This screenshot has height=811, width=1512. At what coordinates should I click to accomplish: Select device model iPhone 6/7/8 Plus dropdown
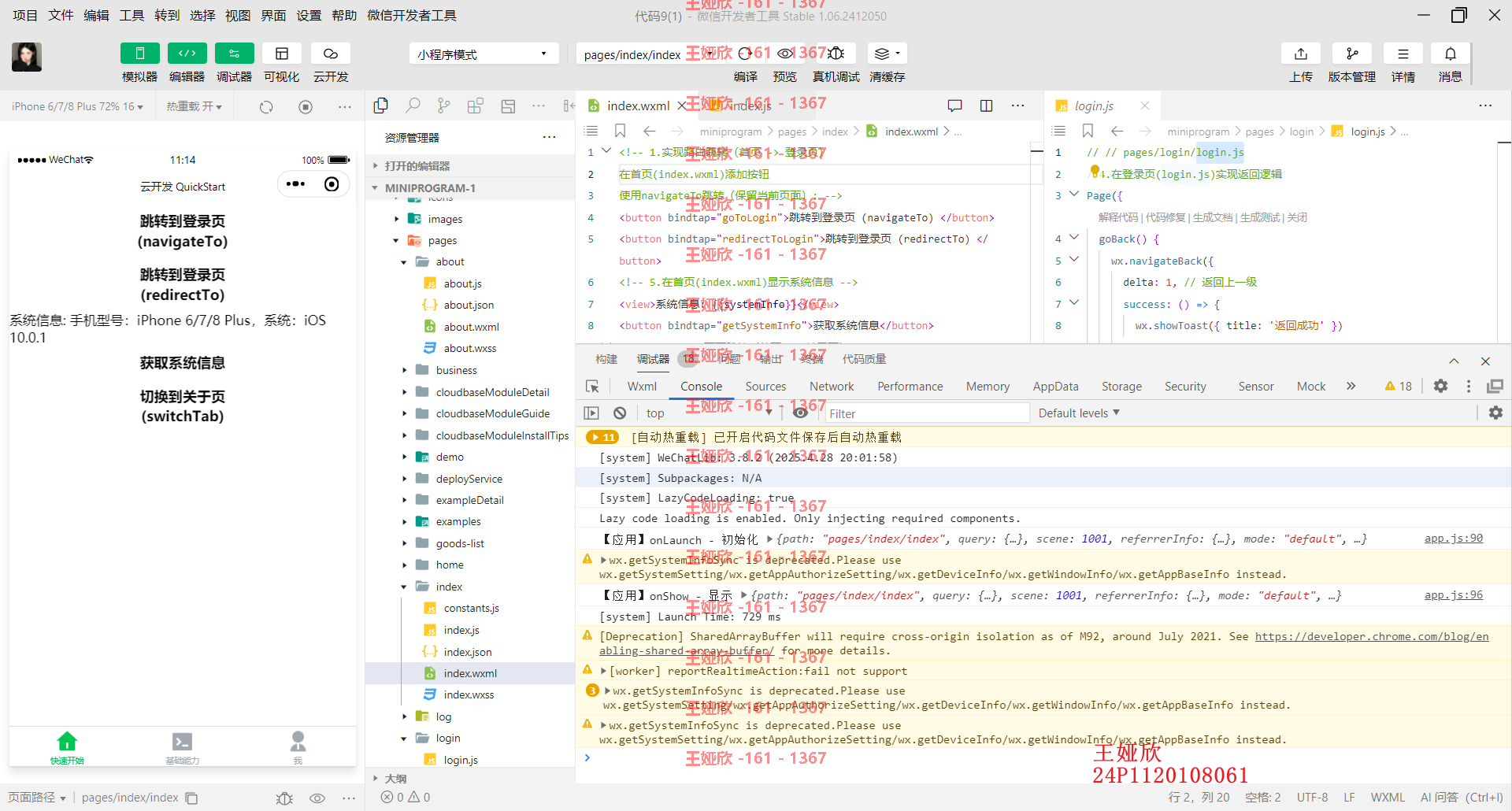(77, 106)
